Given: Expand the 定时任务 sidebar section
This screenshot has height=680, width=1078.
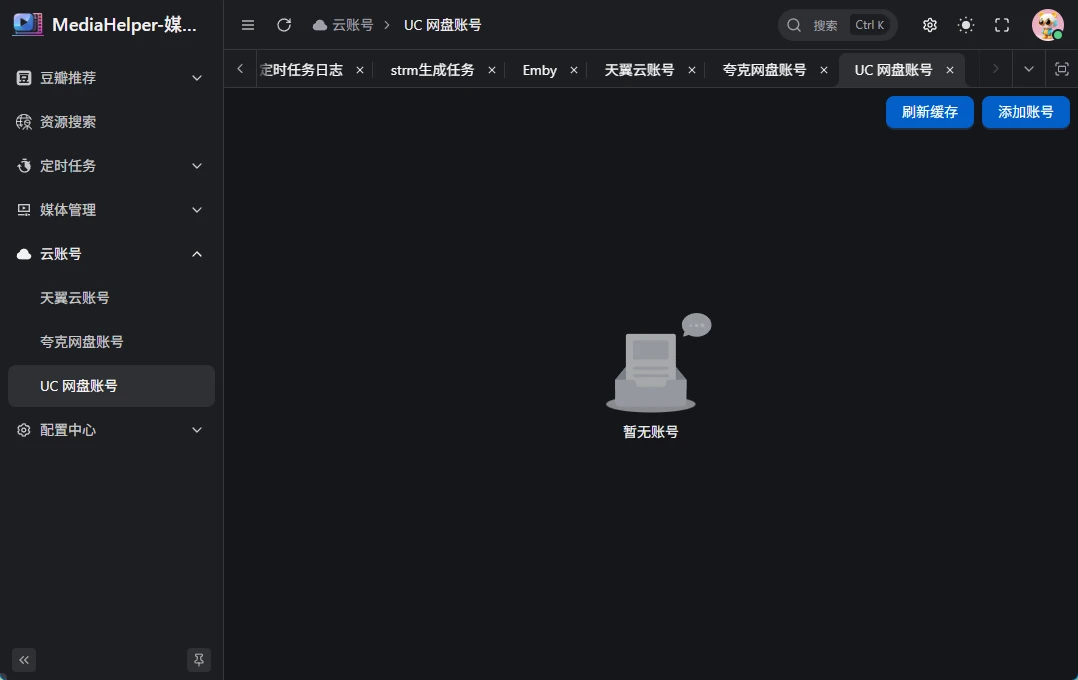Looking at the screenshot, I should point(111,166).
